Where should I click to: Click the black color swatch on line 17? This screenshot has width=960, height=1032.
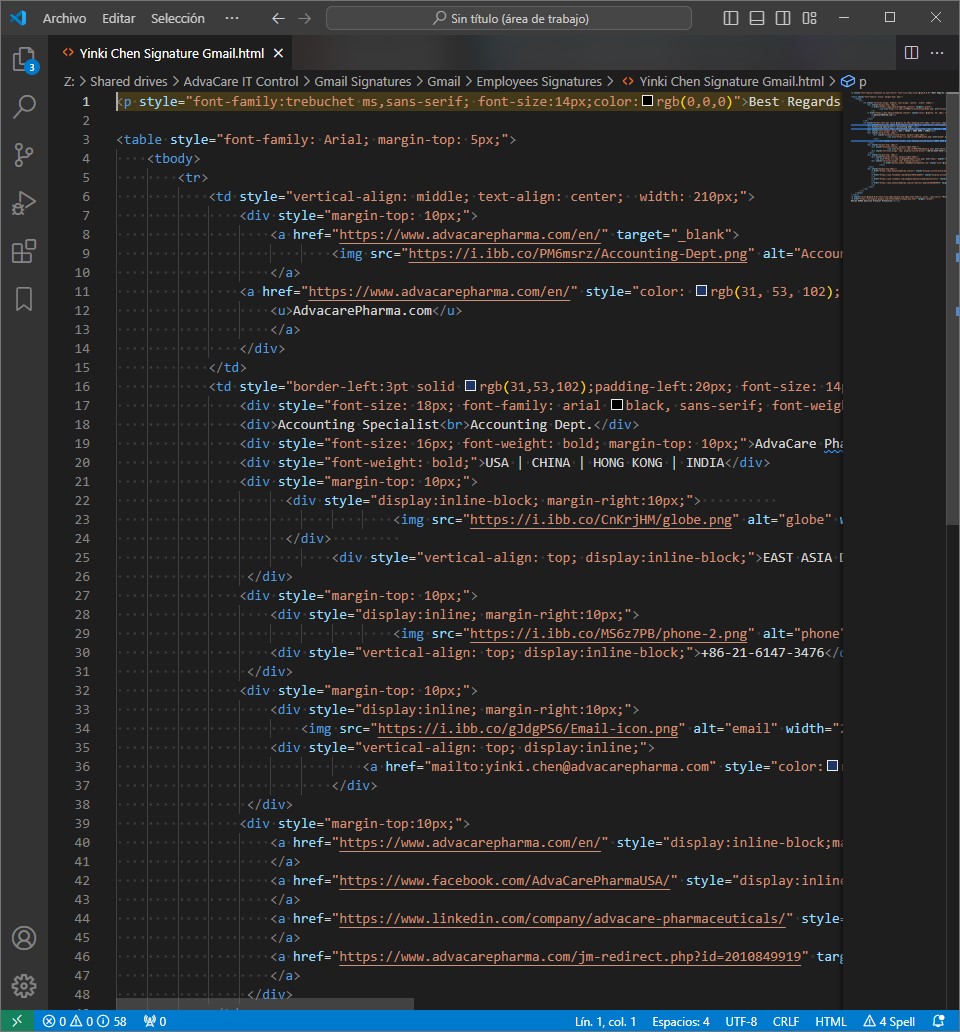click(x=617, y=405)
